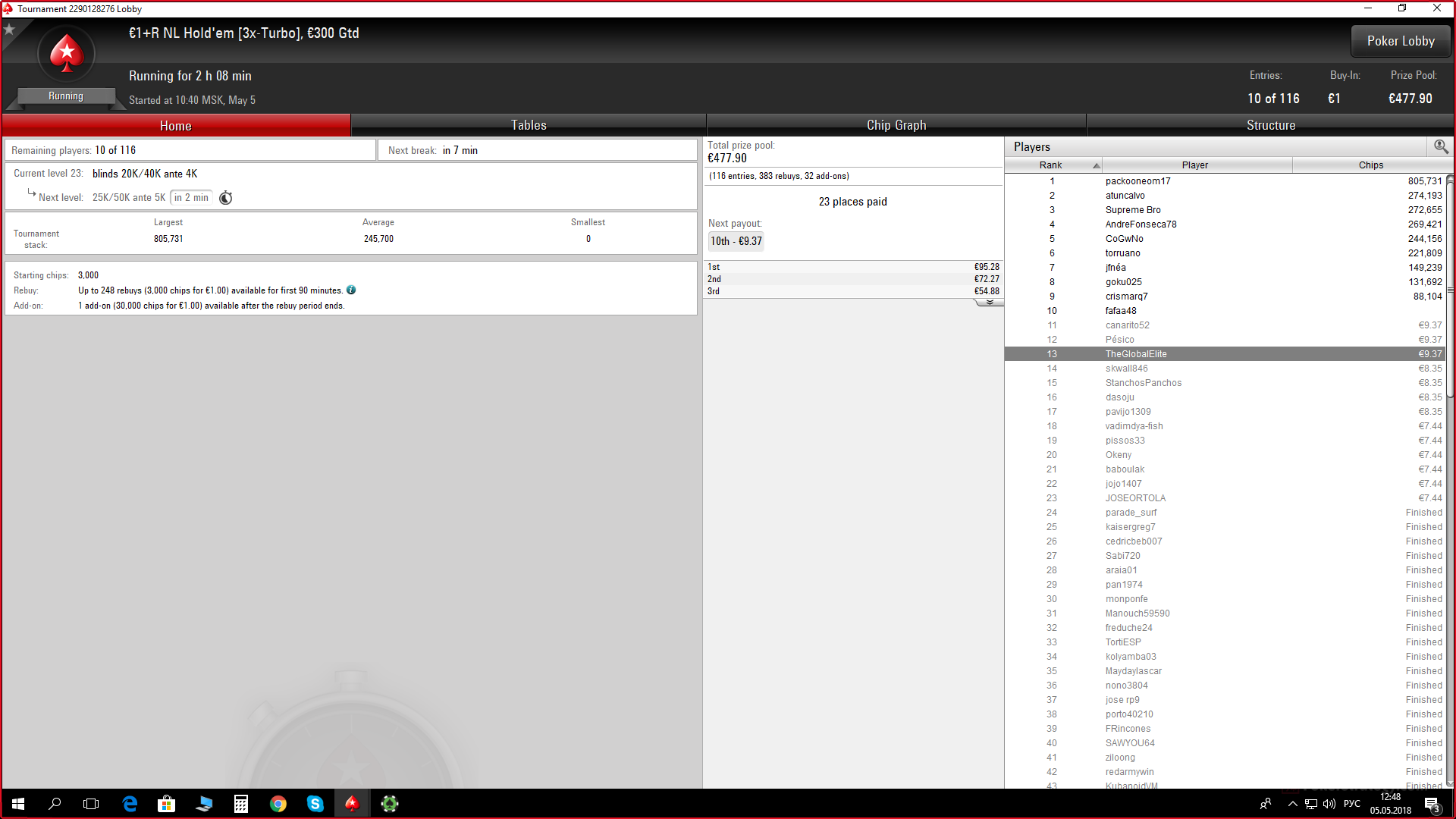Click the 10th - €9.37 next payout button

tap(736, 241)
